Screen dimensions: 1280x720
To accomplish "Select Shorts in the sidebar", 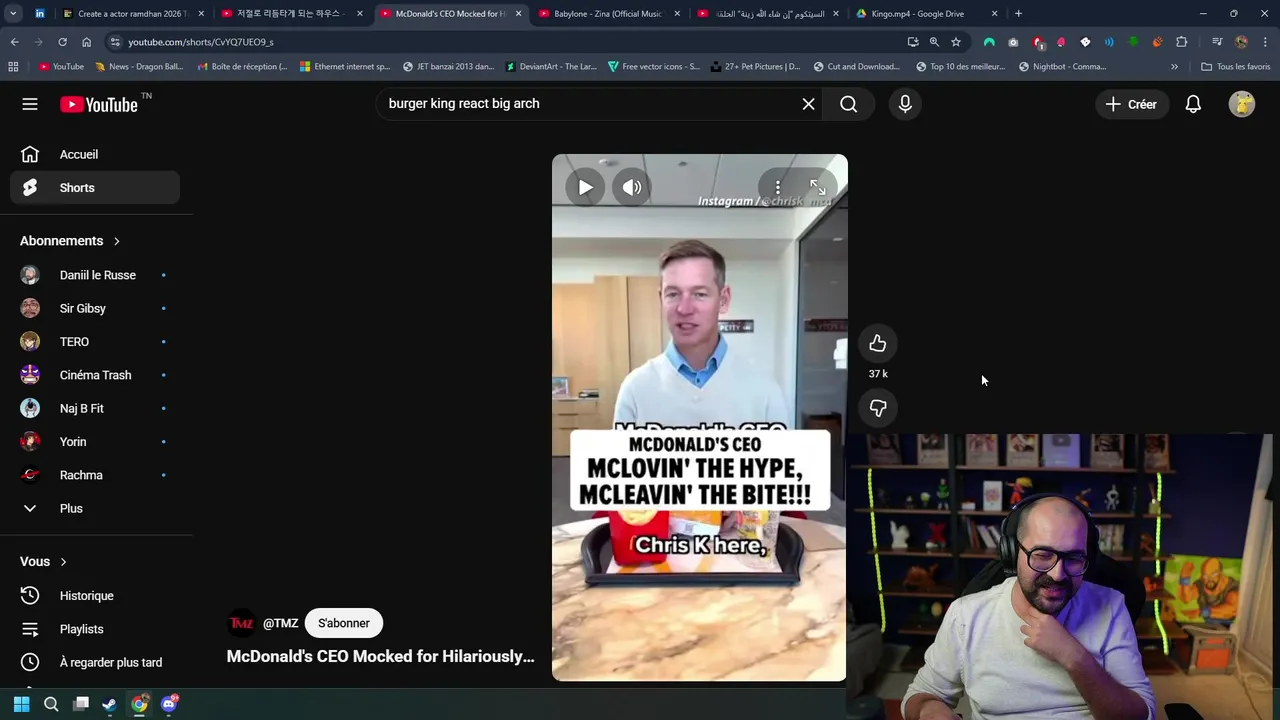I will point(95,188).
